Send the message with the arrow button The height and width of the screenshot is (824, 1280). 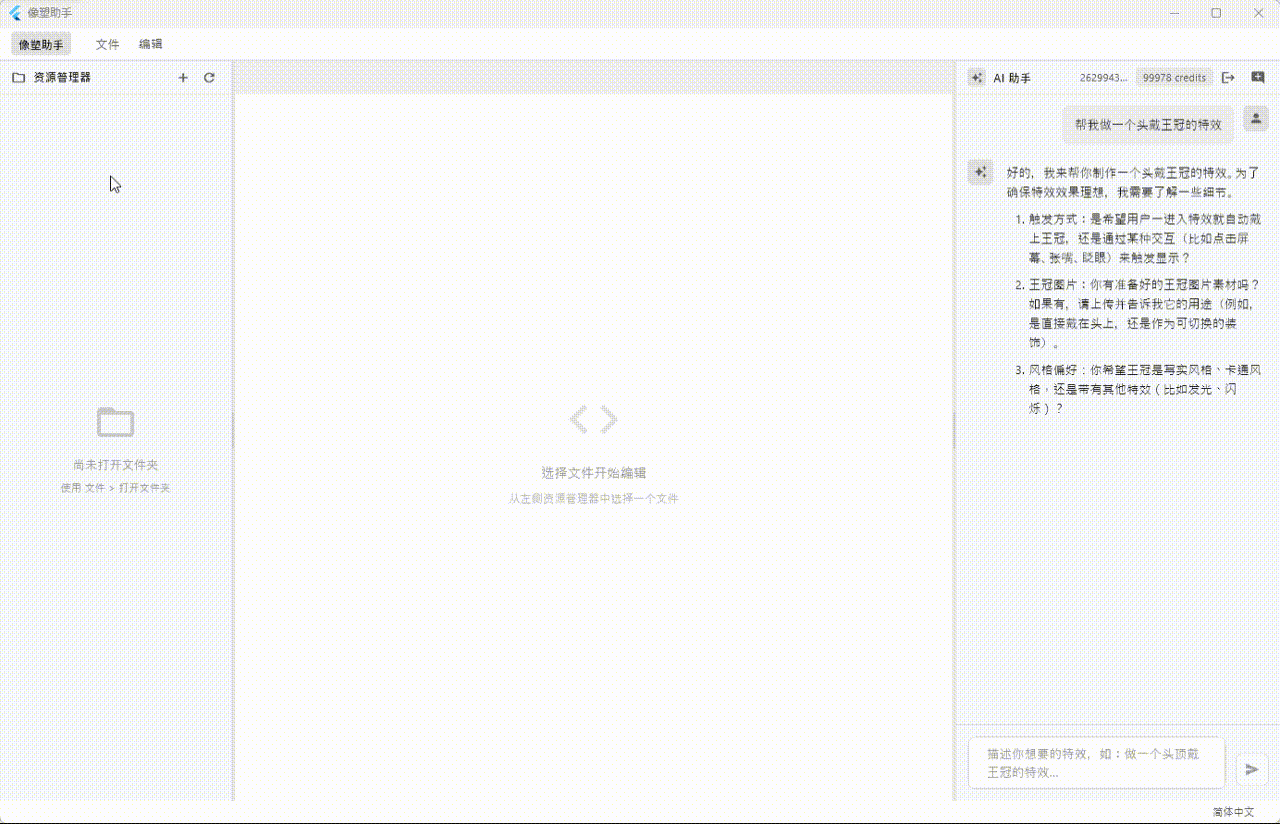(x=1251, y=769)
